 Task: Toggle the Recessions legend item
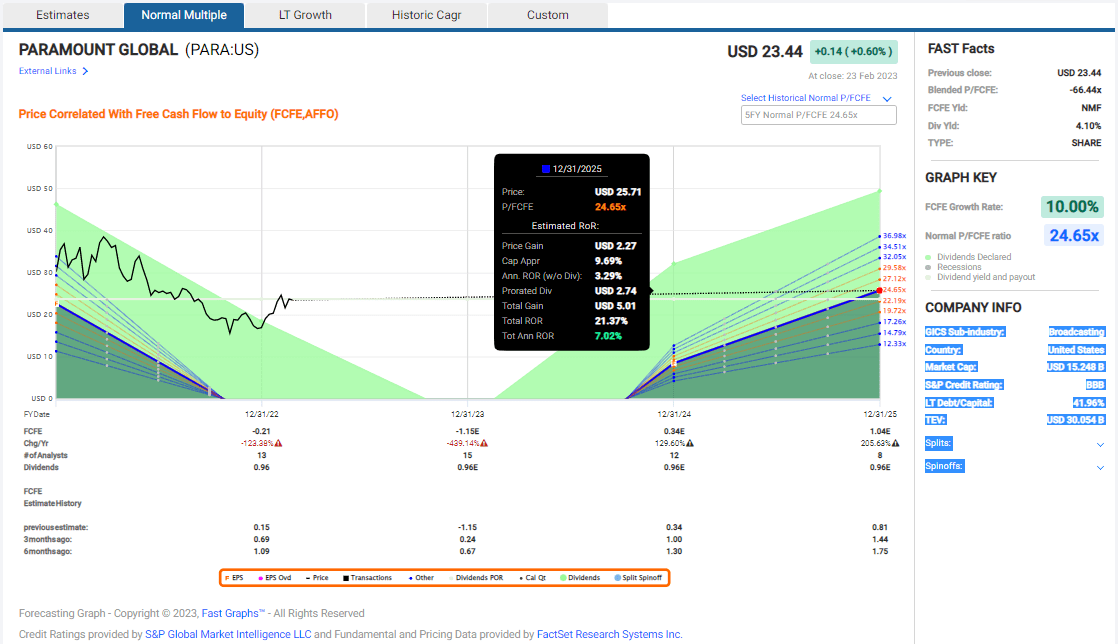coord(953,267)
